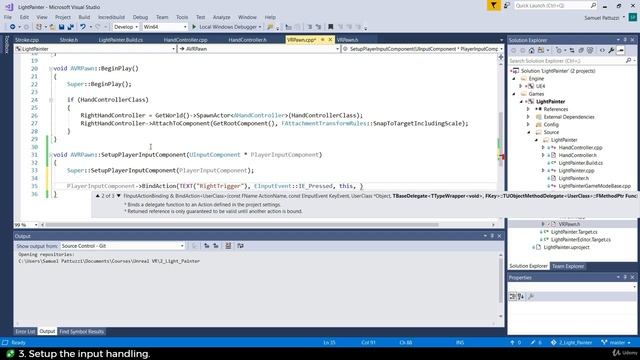Collapse the BeginPlay function outline
The width and height of the screenshot is (640, 360).
click(51, 69)
